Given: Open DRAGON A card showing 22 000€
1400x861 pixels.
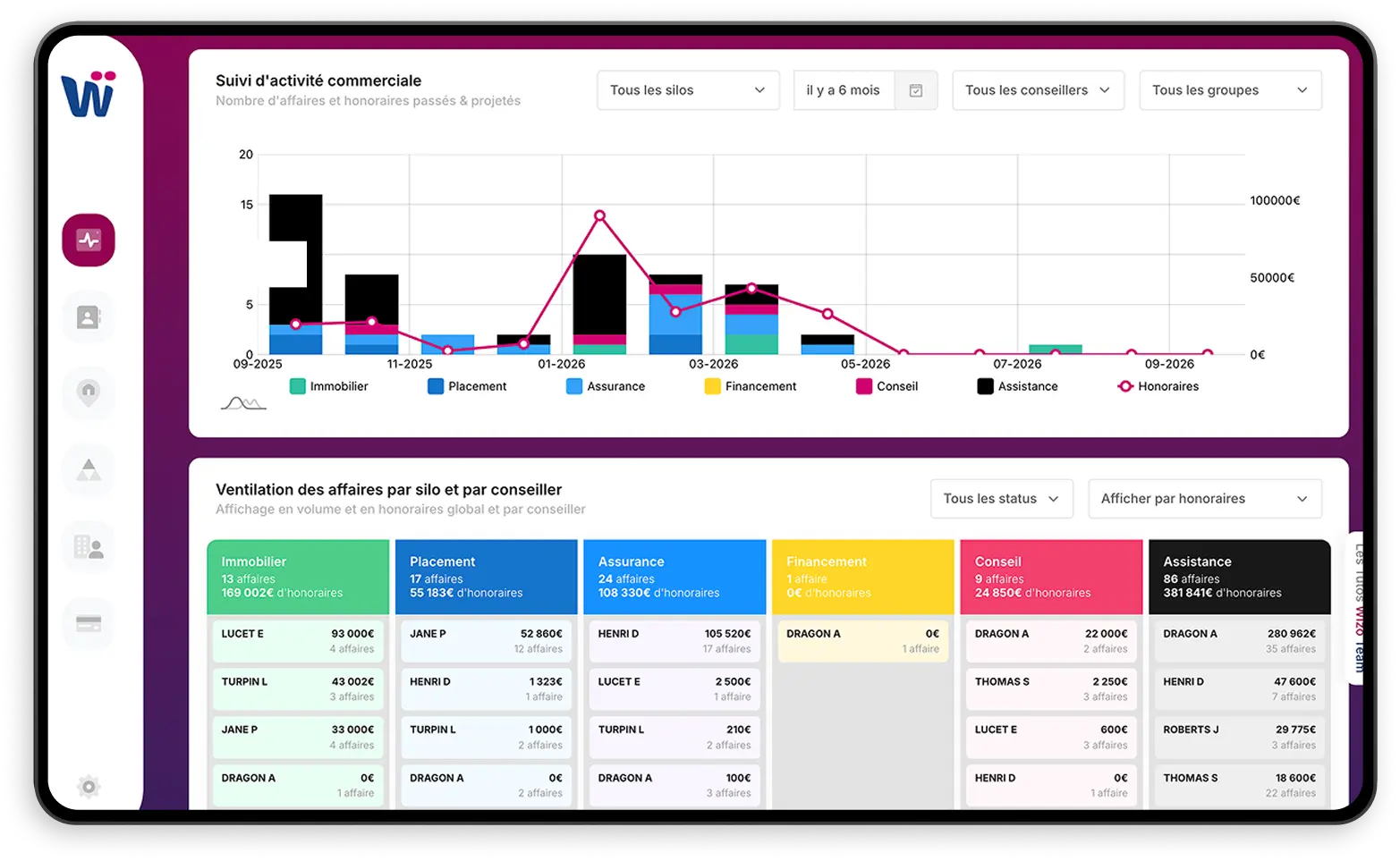Looking at the screenshot, I should pos(1051,641).
